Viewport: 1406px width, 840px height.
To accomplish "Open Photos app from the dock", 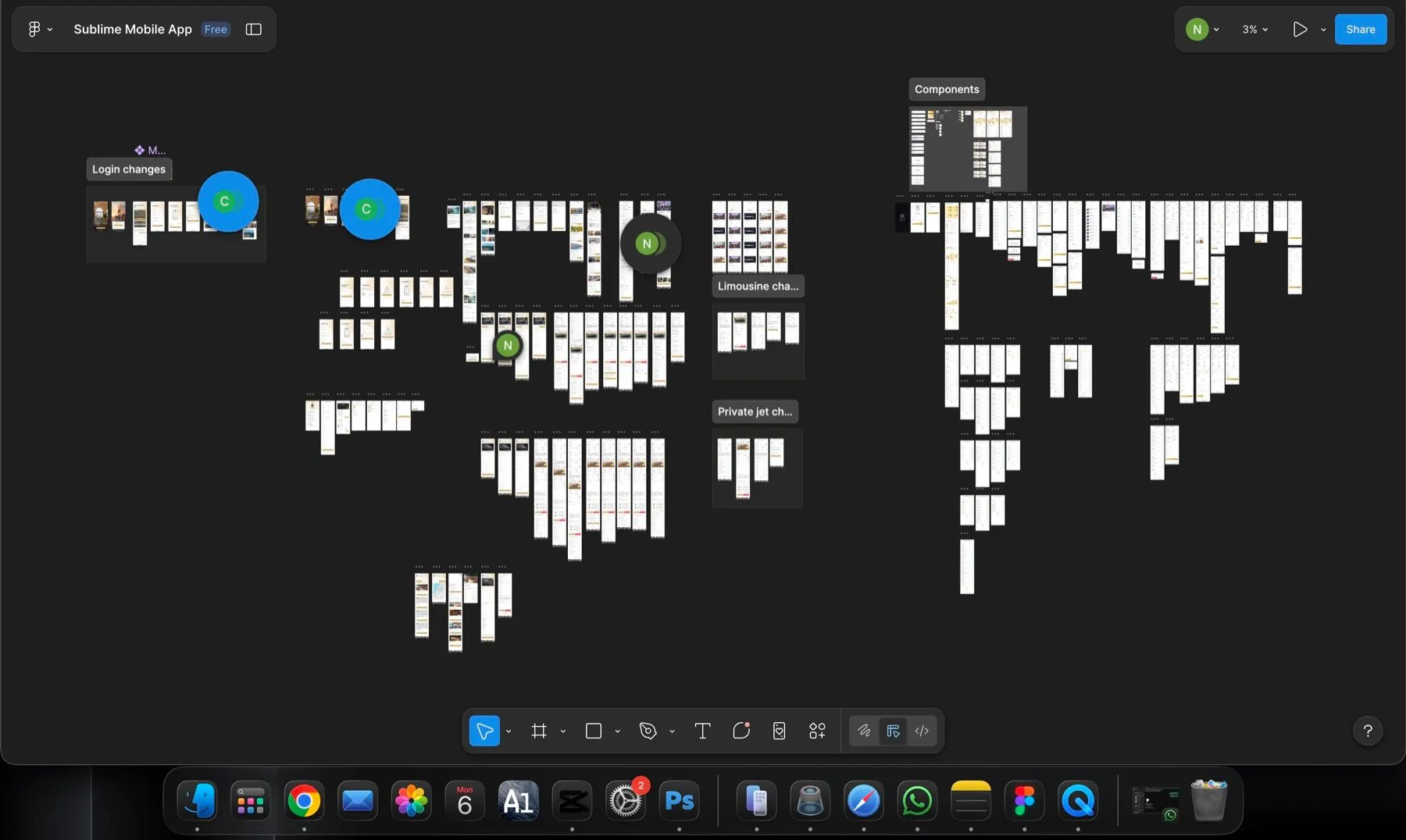I will (411, 801).
